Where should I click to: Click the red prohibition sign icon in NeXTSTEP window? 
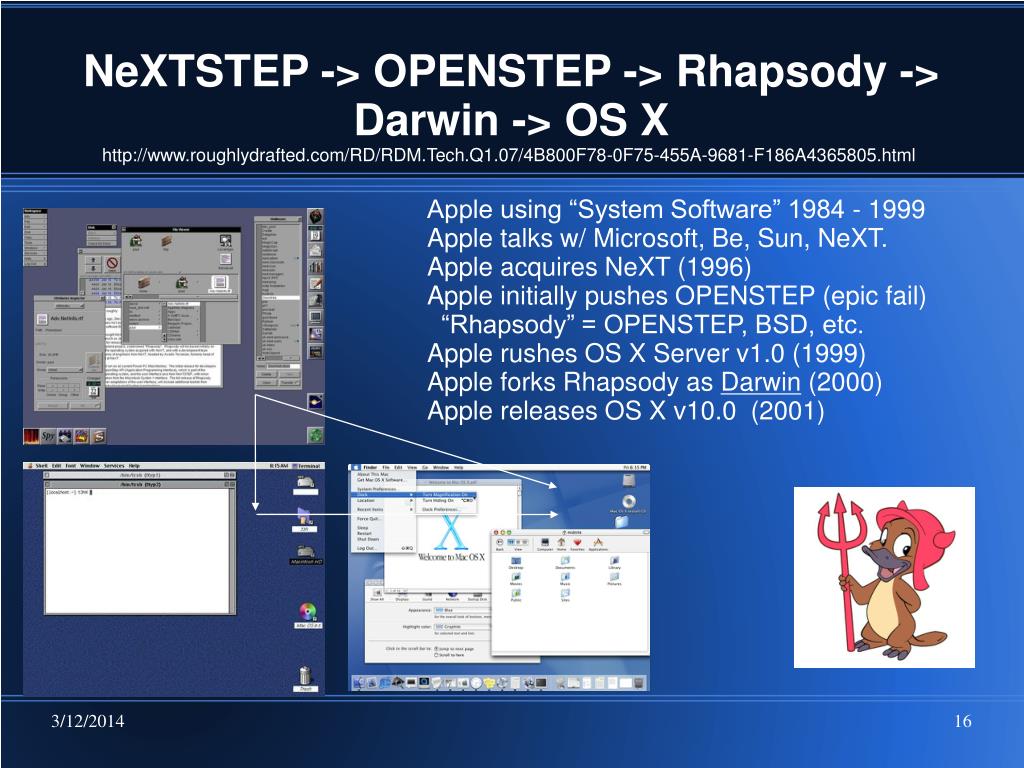(112, 264)
